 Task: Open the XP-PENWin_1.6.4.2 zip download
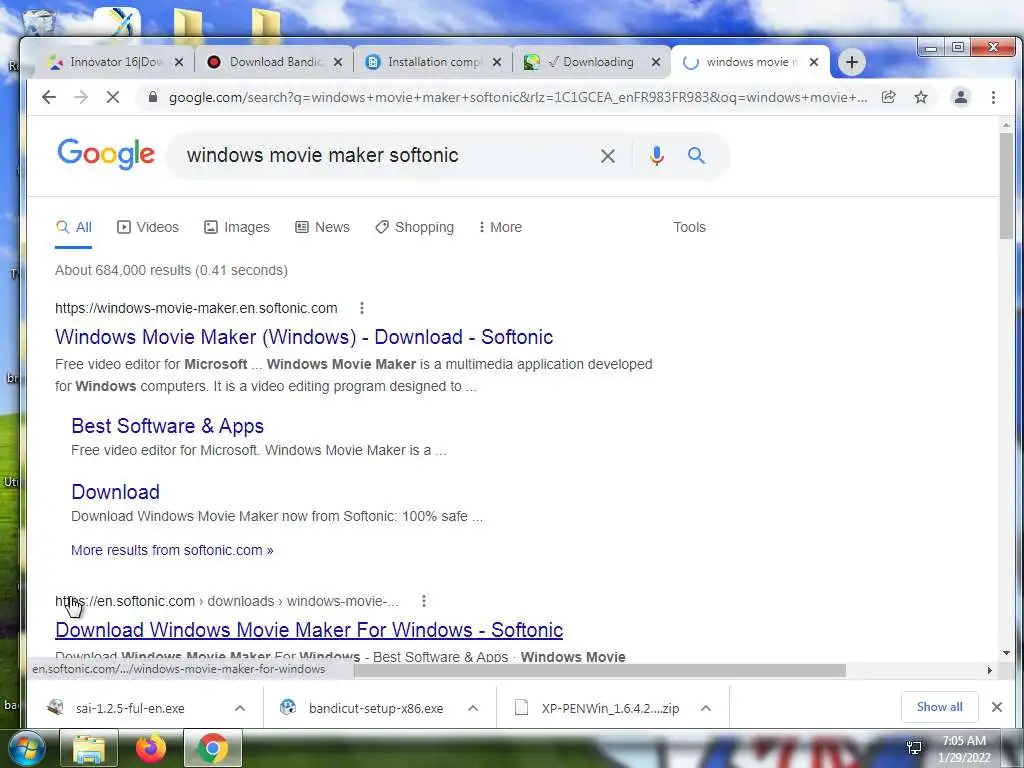[610, 708]
